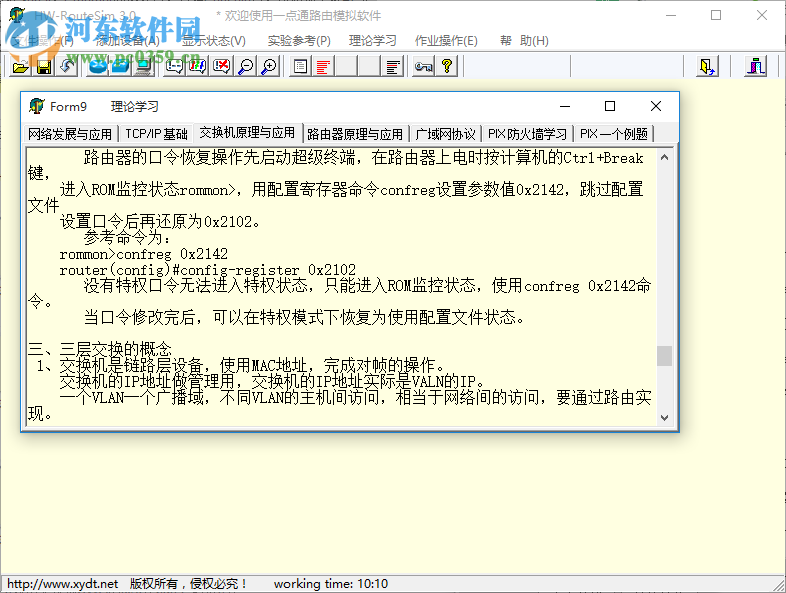The width and height of the screenshot is (786, 593).
Task: Switch to the 路由器原理与应用 tab
Action: (x=355, y=134)
